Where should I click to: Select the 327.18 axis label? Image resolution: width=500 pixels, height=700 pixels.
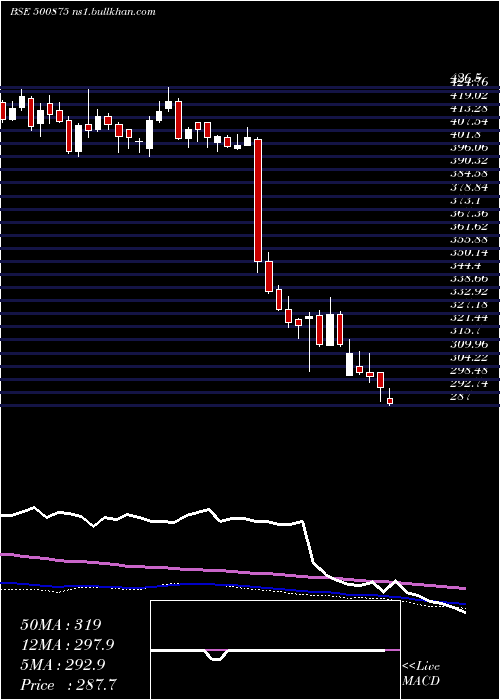tap(470, 304)
